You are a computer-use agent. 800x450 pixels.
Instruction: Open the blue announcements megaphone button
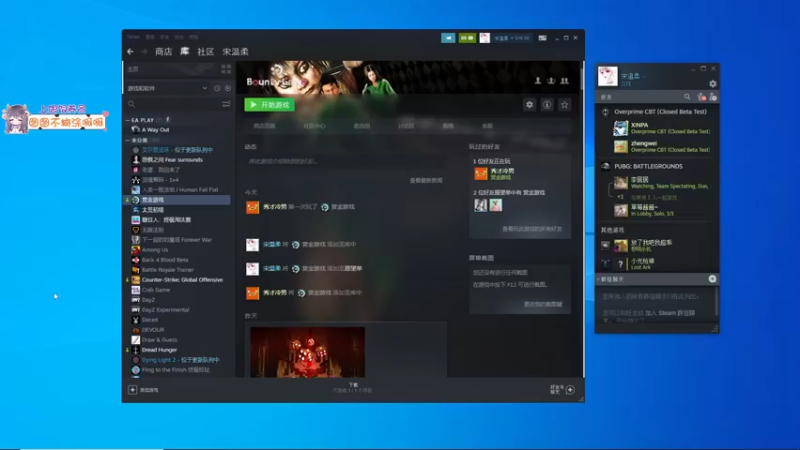(448, 38)
